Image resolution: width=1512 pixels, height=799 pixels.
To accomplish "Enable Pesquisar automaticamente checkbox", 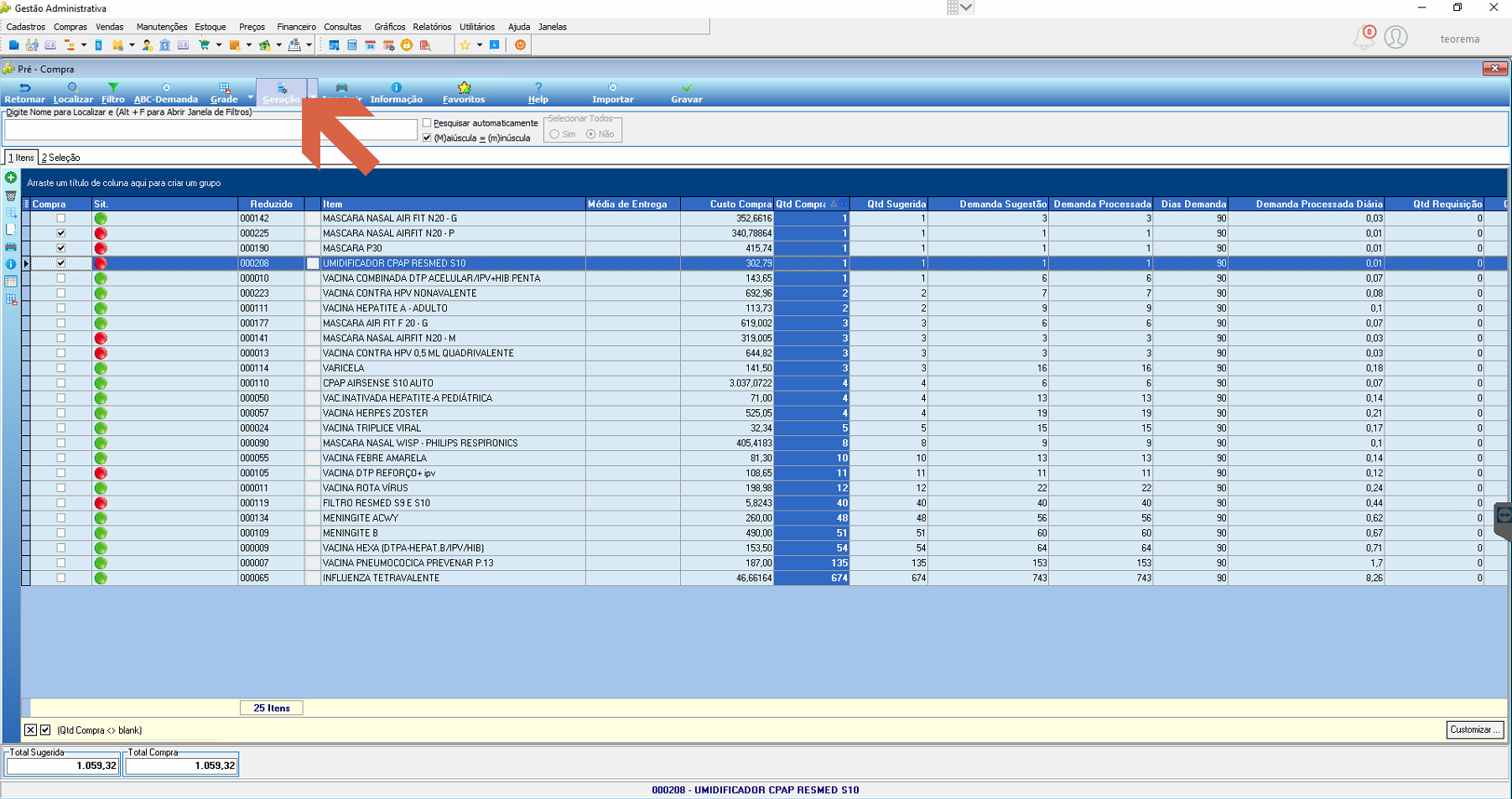I will tap(428, 123).
